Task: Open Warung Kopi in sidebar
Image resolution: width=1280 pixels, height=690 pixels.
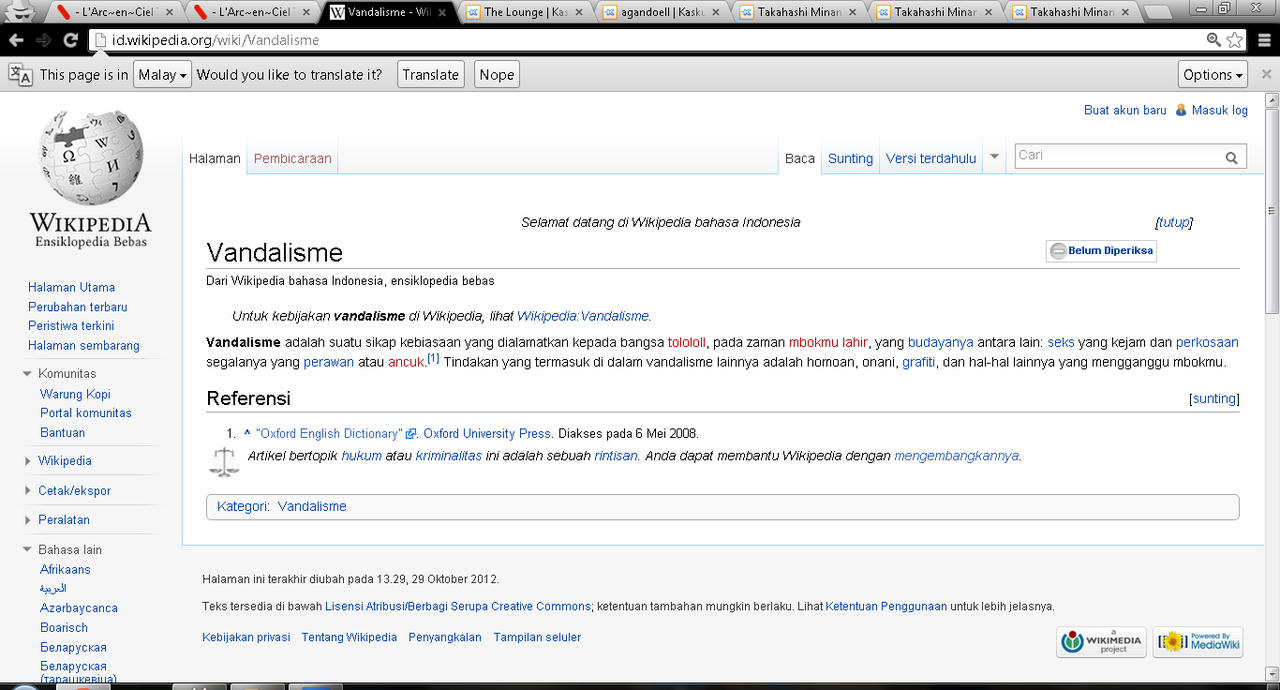Action: [x=75, y=394]
